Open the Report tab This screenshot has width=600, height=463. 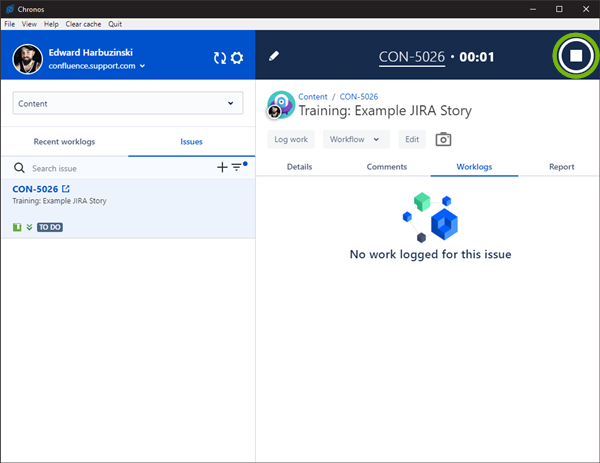pyautogui.click(x=561, y=167)
